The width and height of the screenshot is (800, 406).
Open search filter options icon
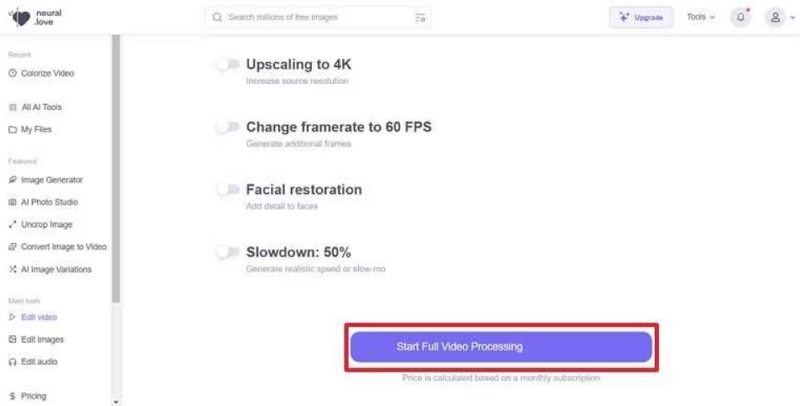pyautogui.click(x=420, y=17)
